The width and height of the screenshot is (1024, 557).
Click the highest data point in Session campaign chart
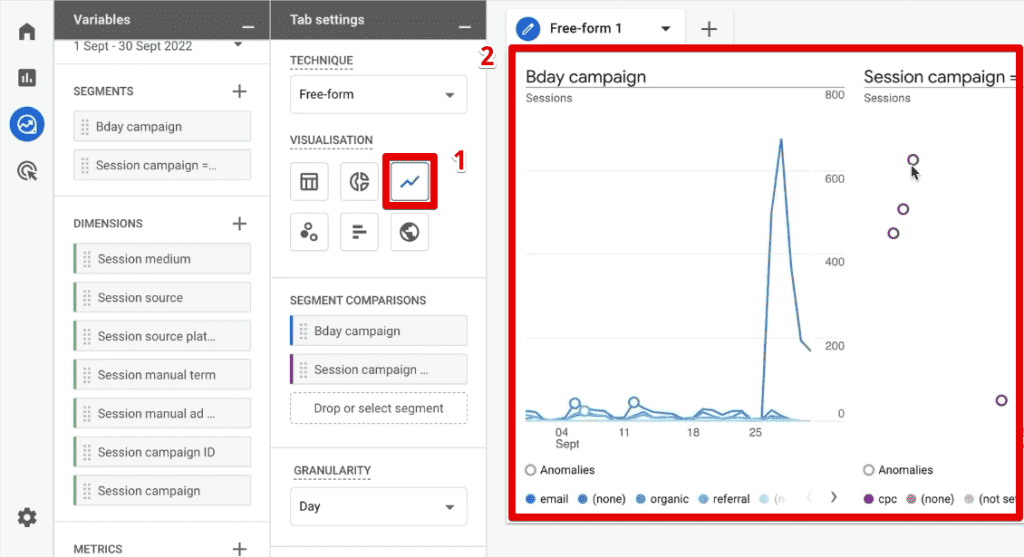pyautogui.click(x=913, y=160)
